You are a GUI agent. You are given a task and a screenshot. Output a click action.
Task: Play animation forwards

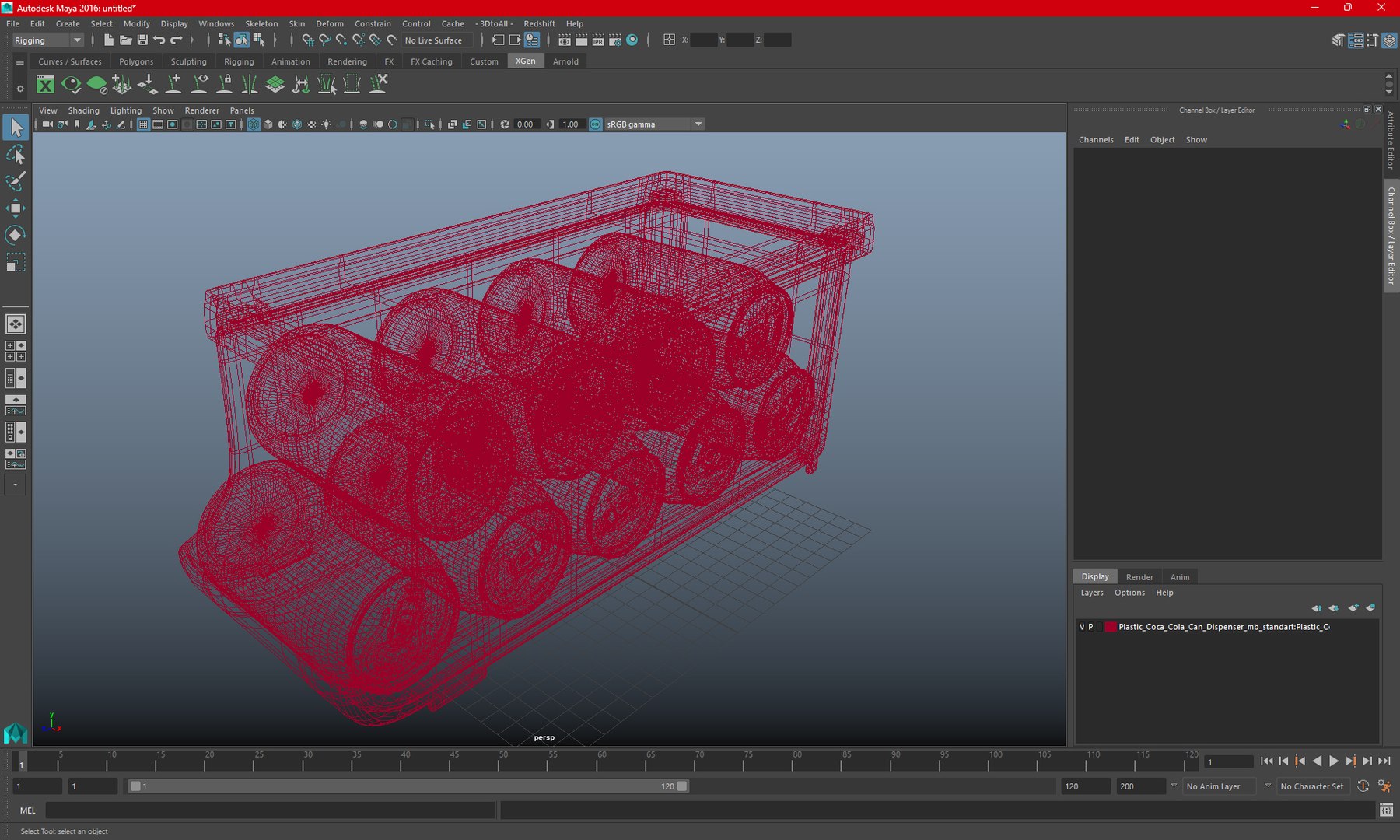tap(1333, 761)
